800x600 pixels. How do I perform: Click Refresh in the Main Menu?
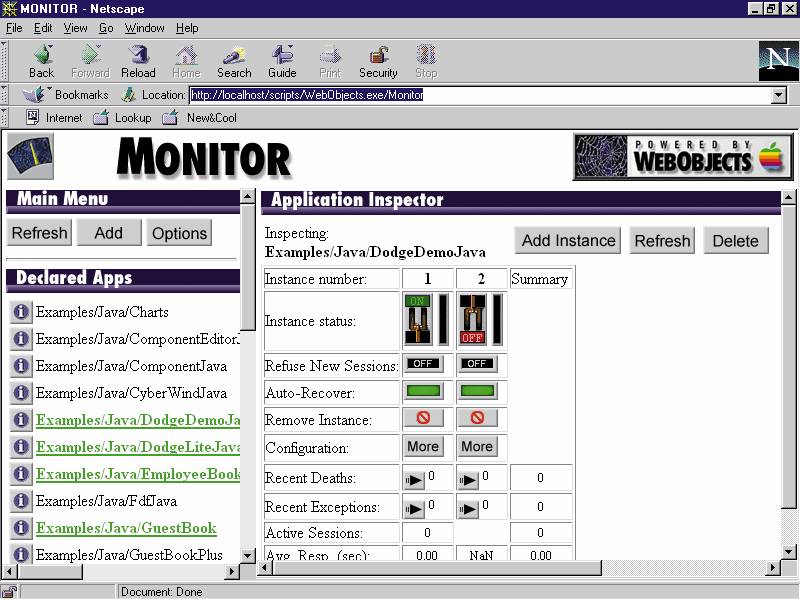[39, 233]
